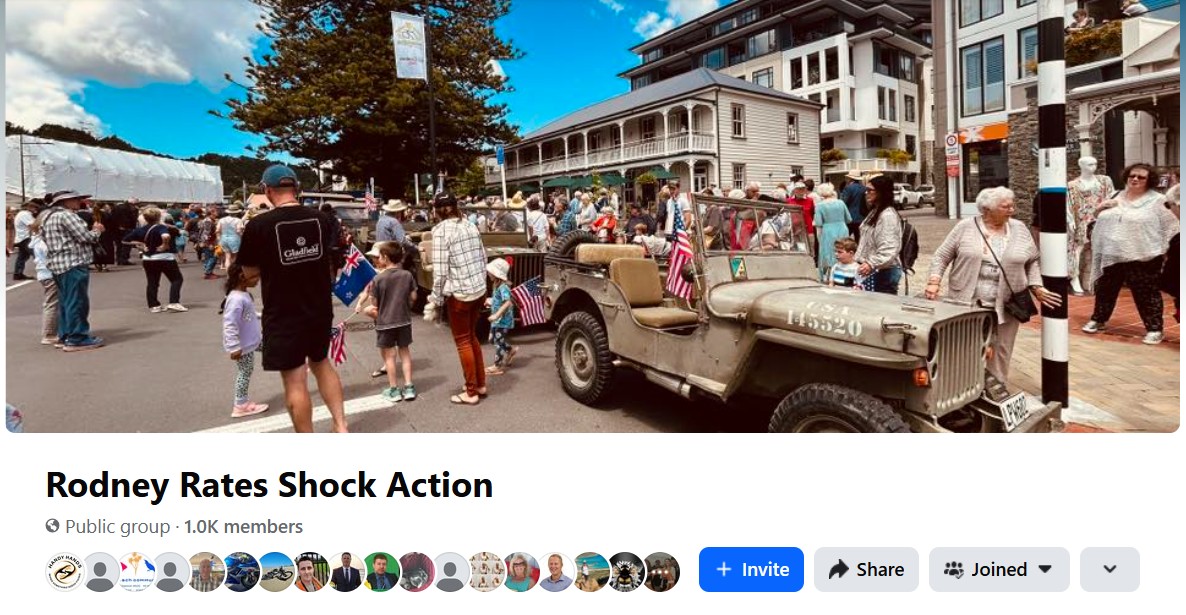
Task: Open the group cover photo with jeep
Action: (x=593, y=216)
